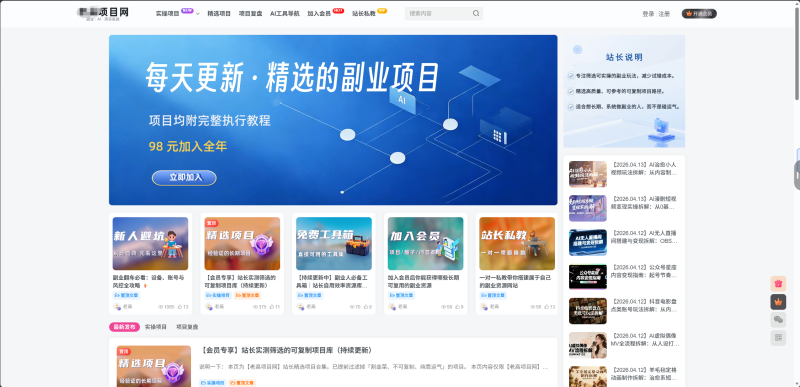Click author avatar on 精选项目 card
Screen dimensions: 800x387
tap(209, 307)
